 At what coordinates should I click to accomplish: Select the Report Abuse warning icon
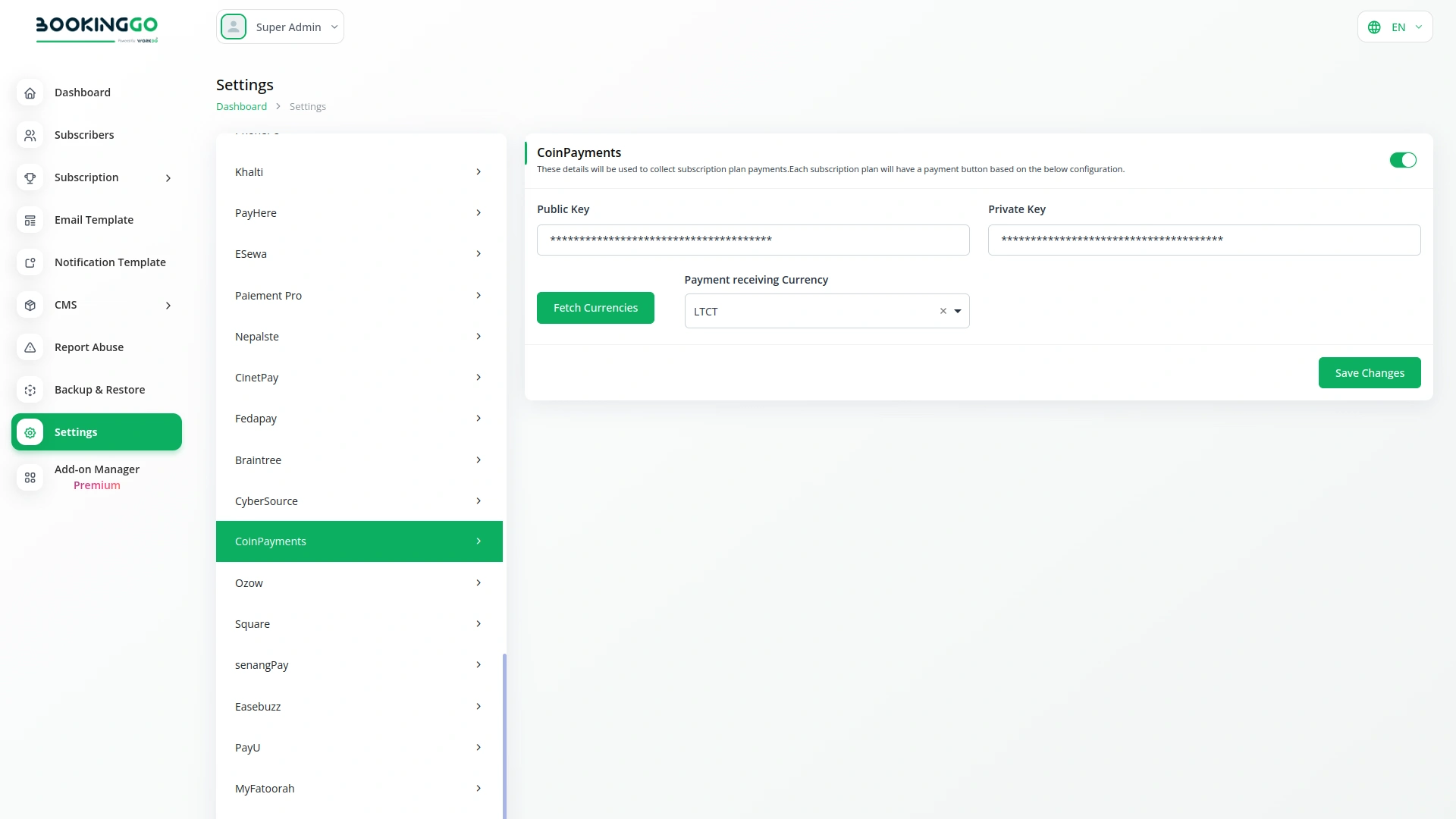pyautogui.click(x=30, y=347)
